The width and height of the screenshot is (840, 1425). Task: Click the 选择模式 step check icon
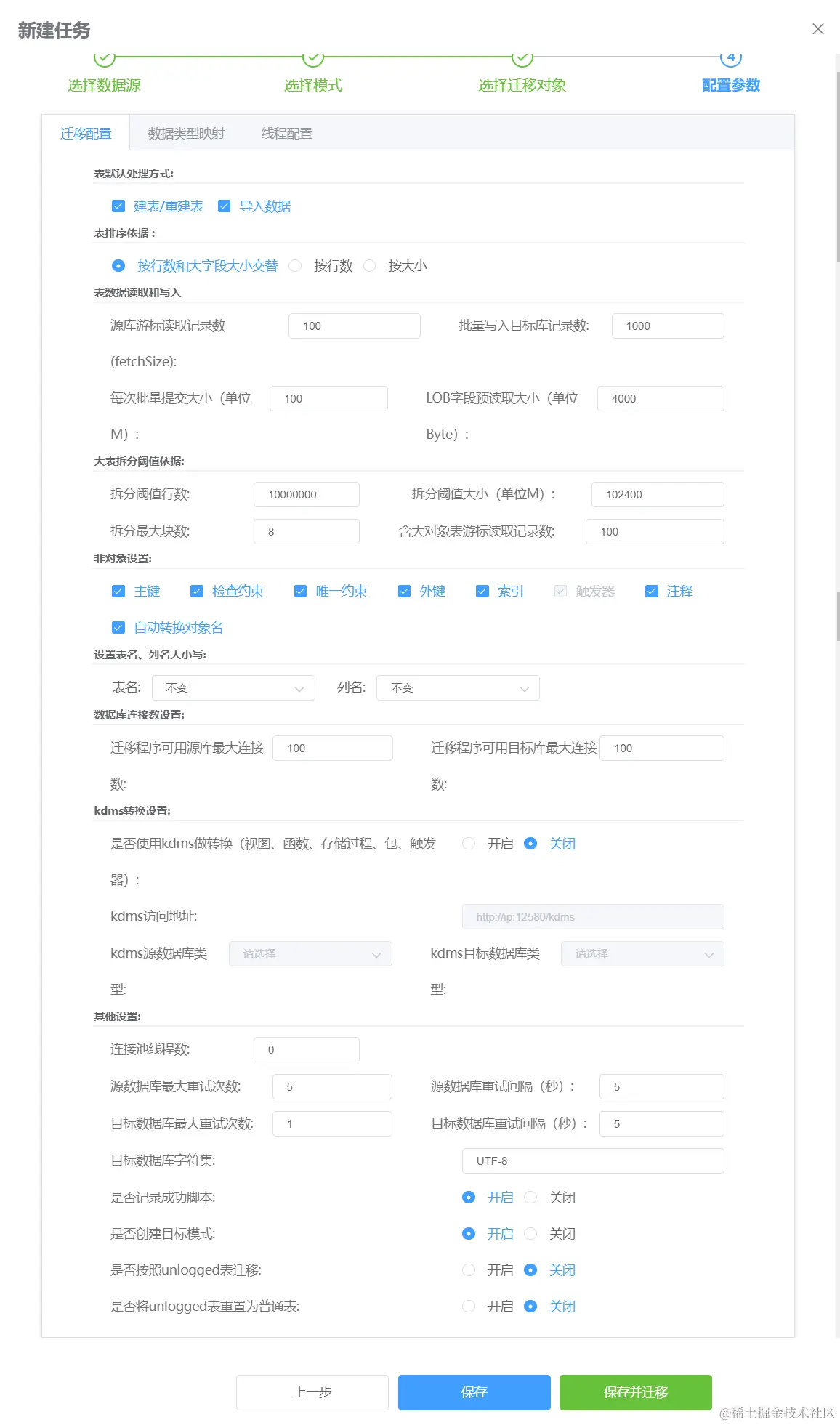tap(313, 57)
